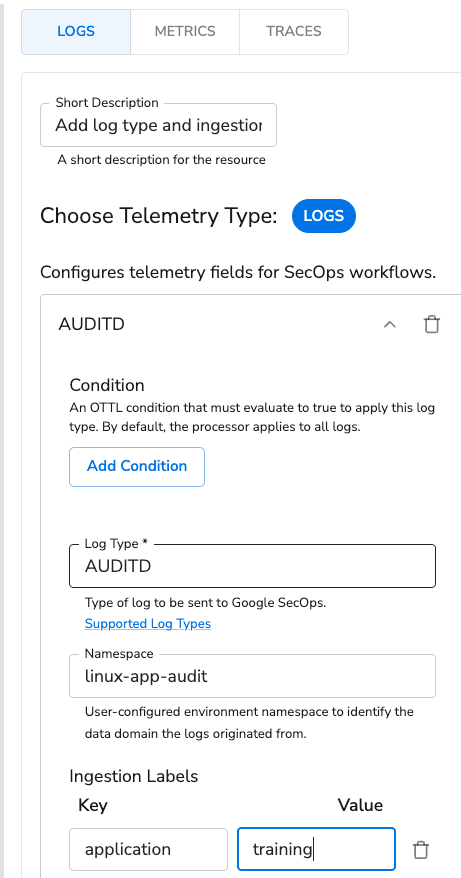Click the Condition heading text
This screenshot has height=878, width=461.
click(x=107, y=385)
